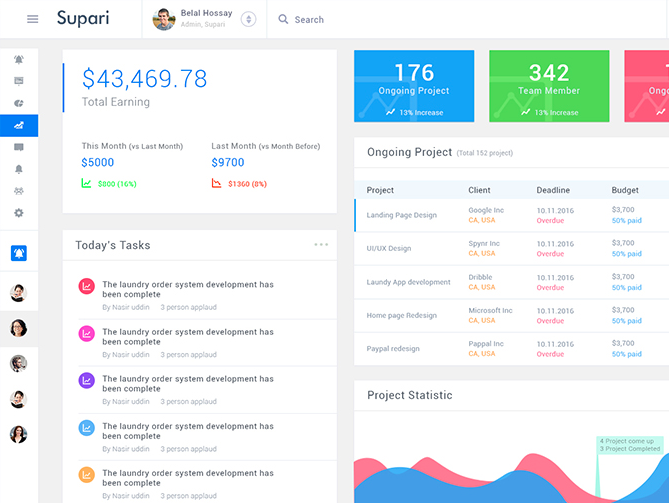Click the alarm bell icon atop sidebar

(x=19, y=60)
